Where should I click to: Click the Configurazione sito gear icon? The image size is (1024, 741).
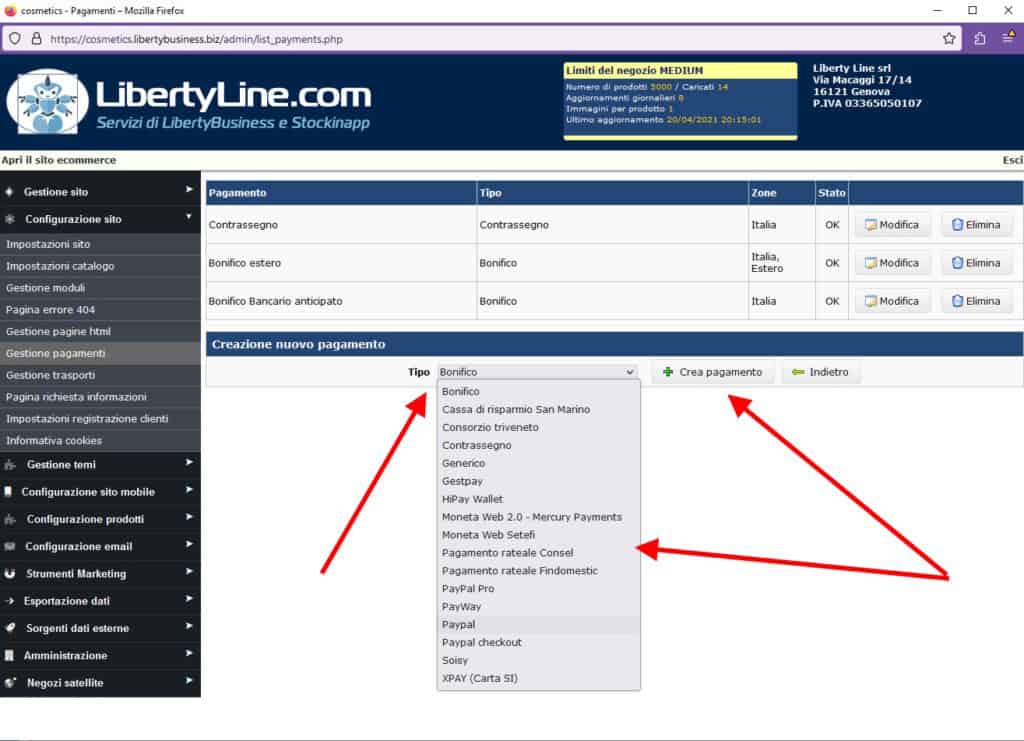click(9, 219)
